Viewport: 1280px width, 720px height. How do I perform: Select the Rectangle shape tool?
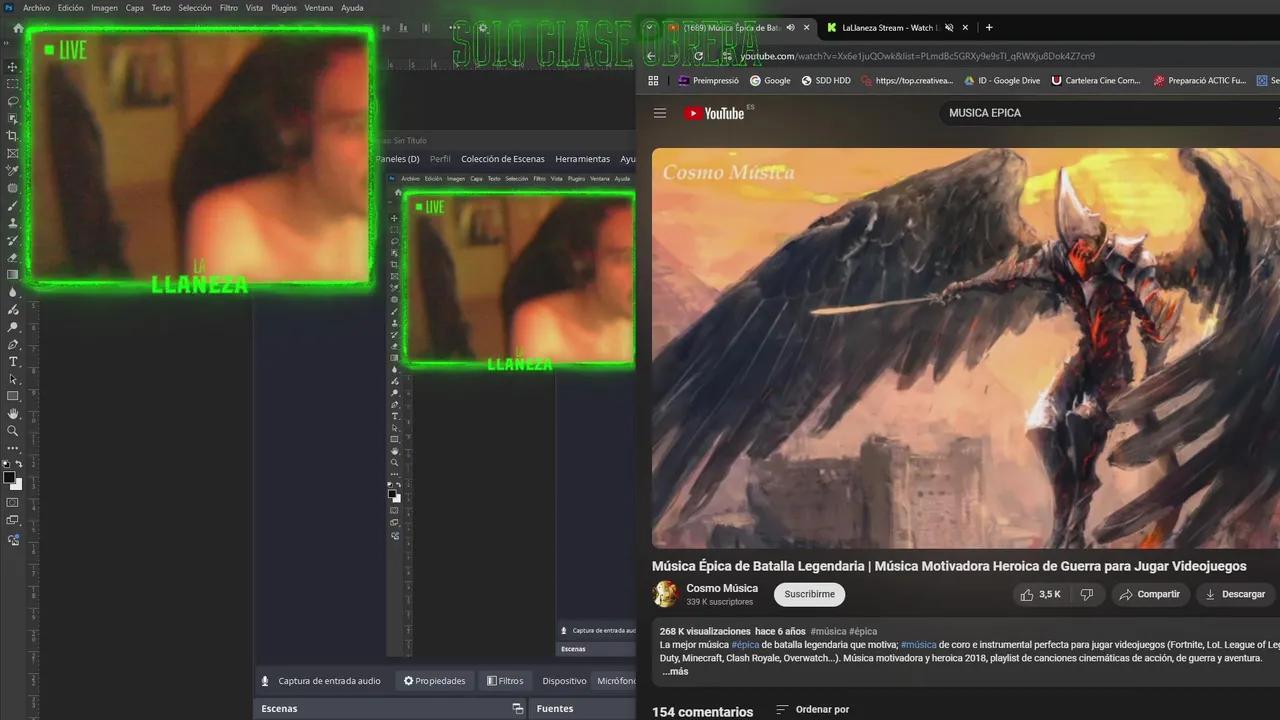pyautogui.click(x=13, y=396)
